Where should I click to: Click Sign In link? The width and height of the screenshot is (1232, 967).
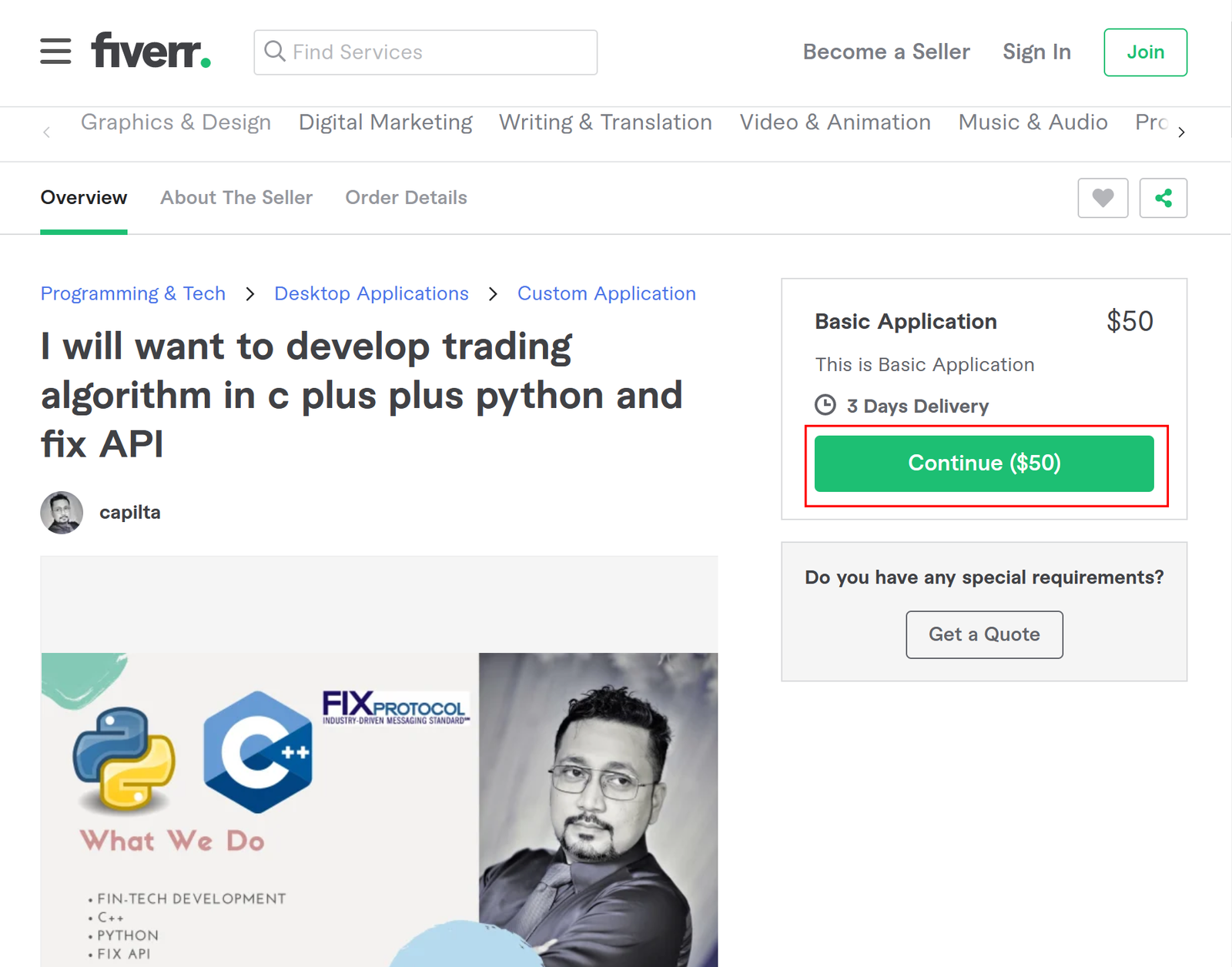[x=1036, y=52]
